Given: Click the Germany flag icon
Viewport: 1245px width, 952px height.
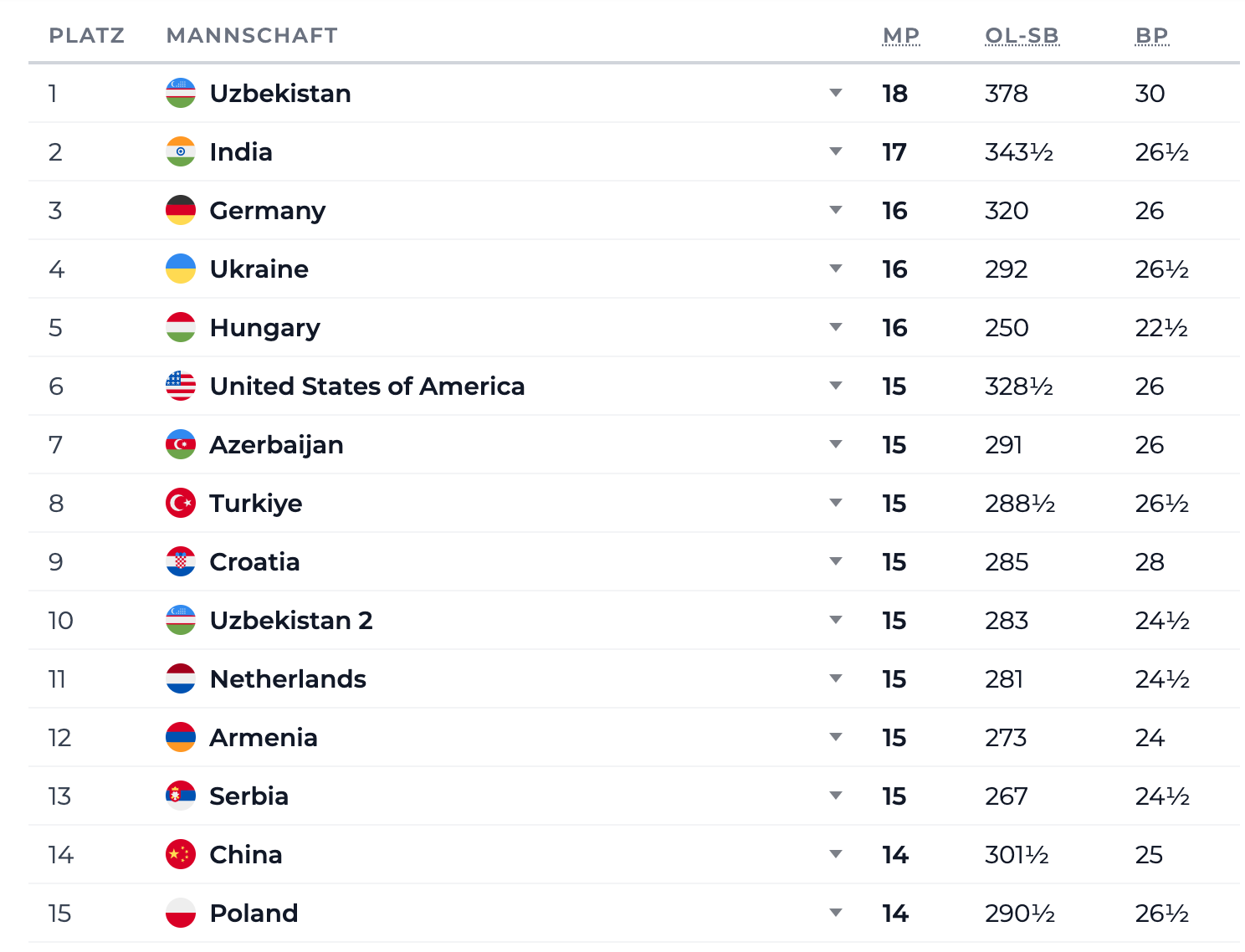Looking at the screenshot, I should click(x=181, y=210).
